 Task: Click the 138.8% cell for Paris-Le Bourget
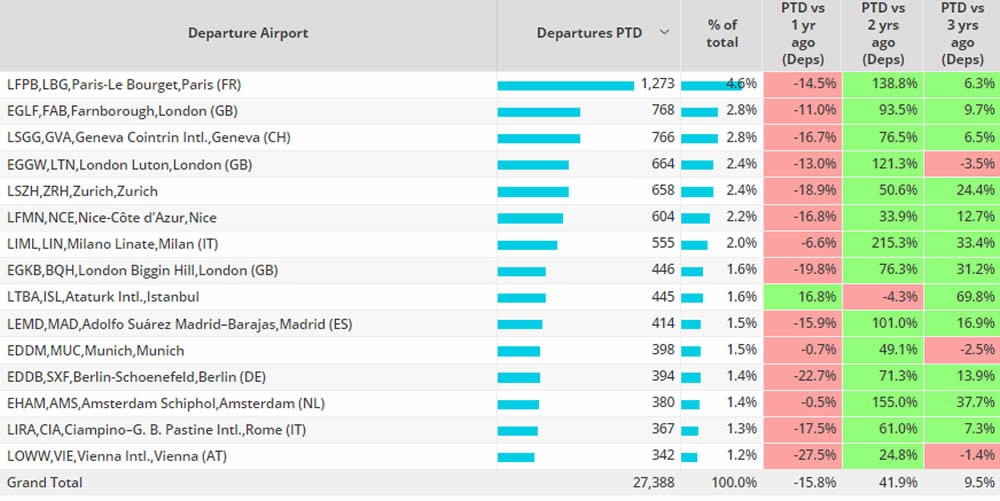click(883, 84)
